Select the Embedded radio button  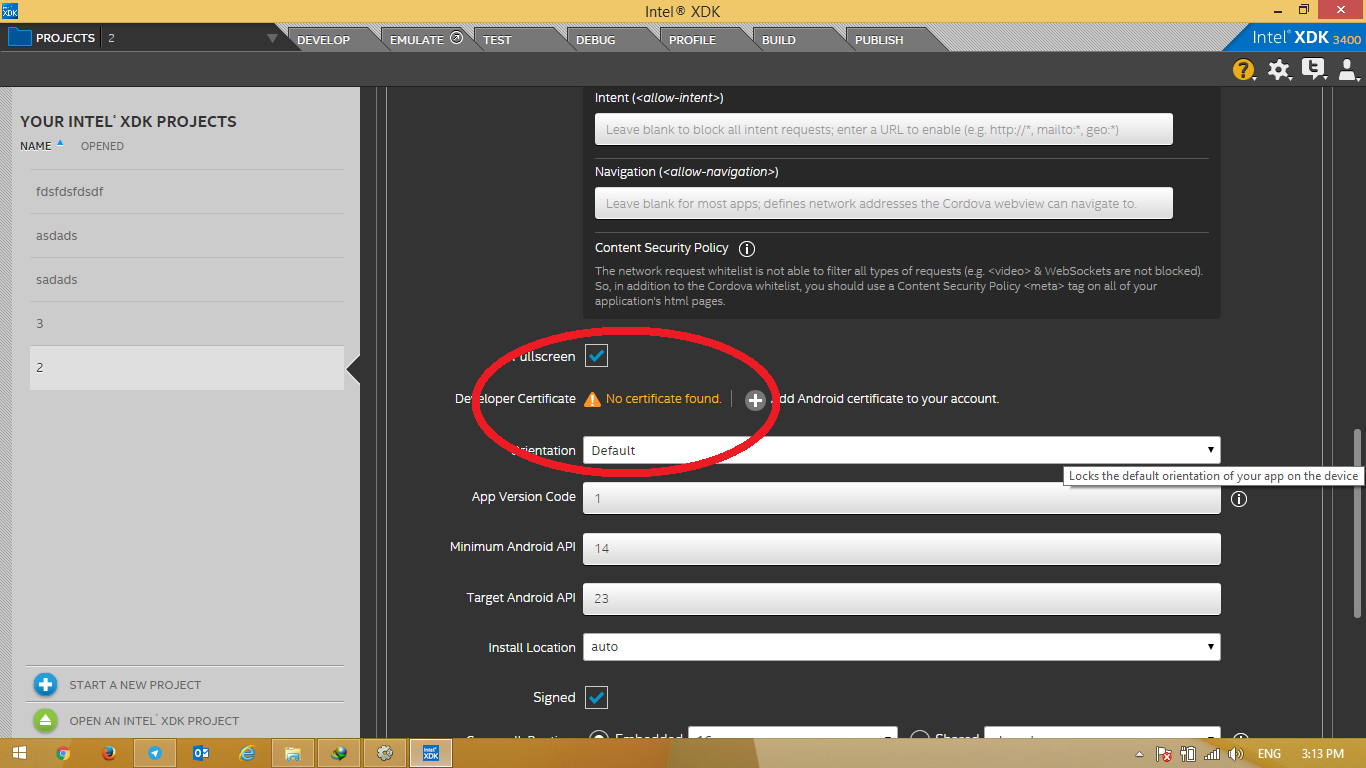point(599,739)
